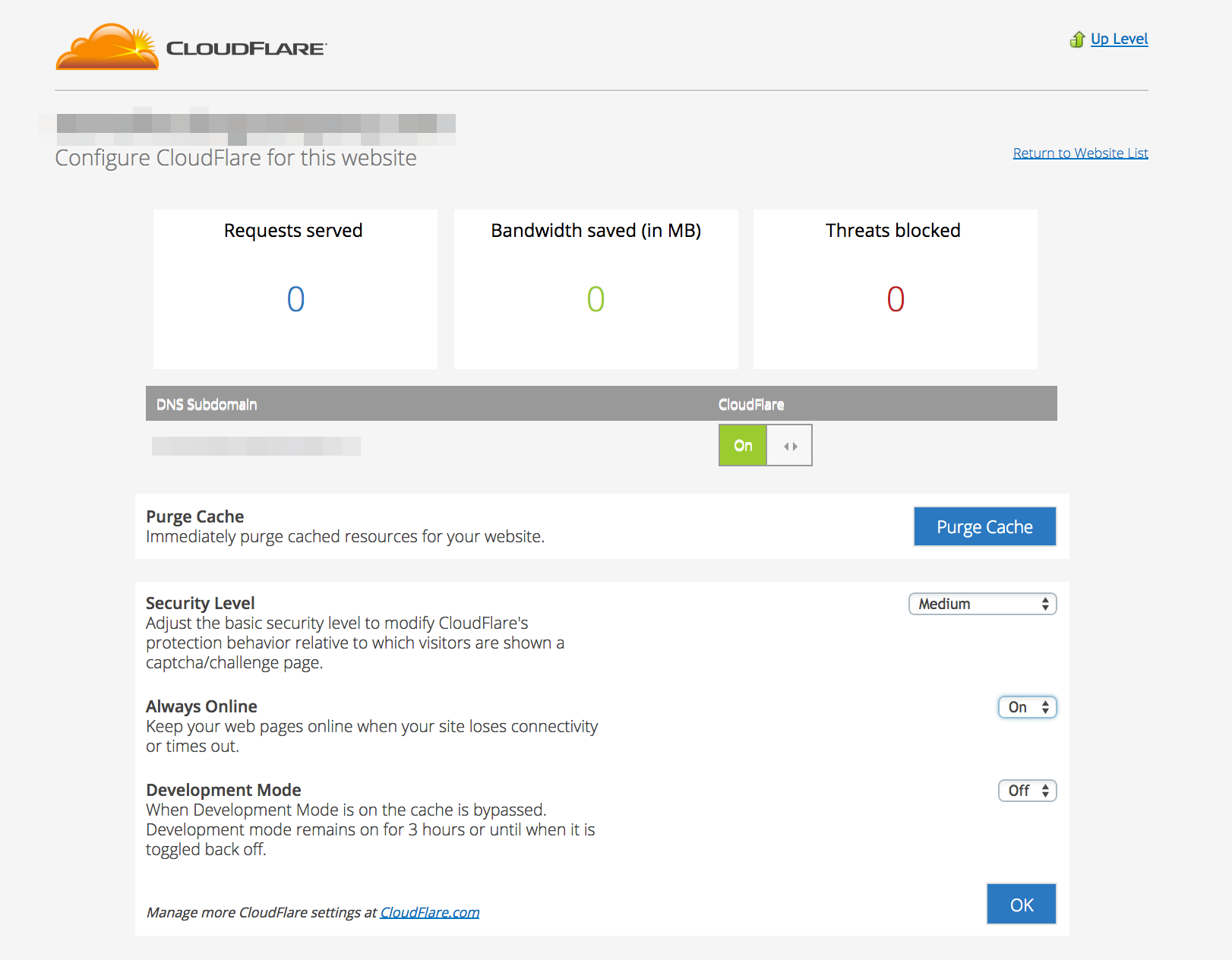
Task: Open the Always Online dropdown
Action: coord(1027,707)
